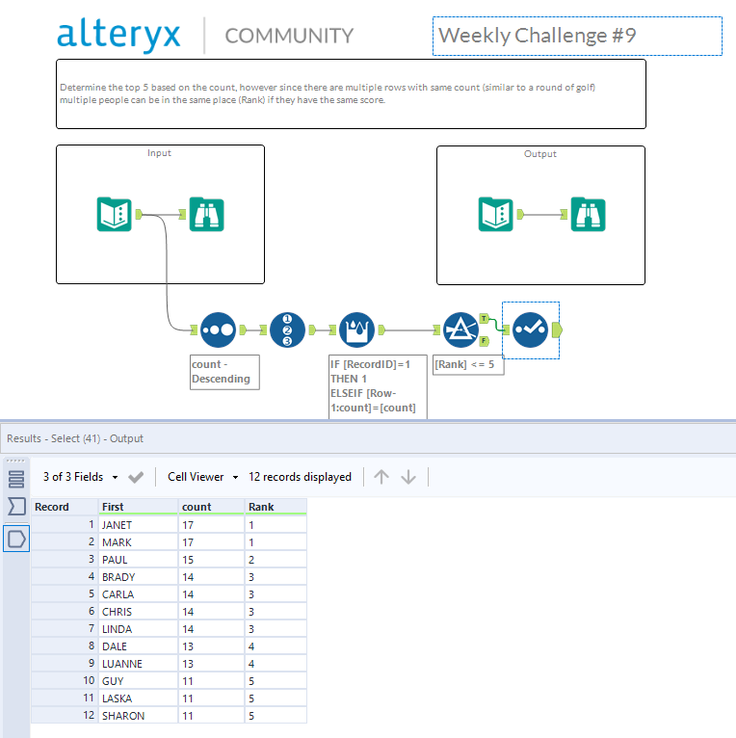This screenshot has width=736, height=738.
Task: Click the 'Output' container label
Action: pyautogui.click(x=540, y=154)
